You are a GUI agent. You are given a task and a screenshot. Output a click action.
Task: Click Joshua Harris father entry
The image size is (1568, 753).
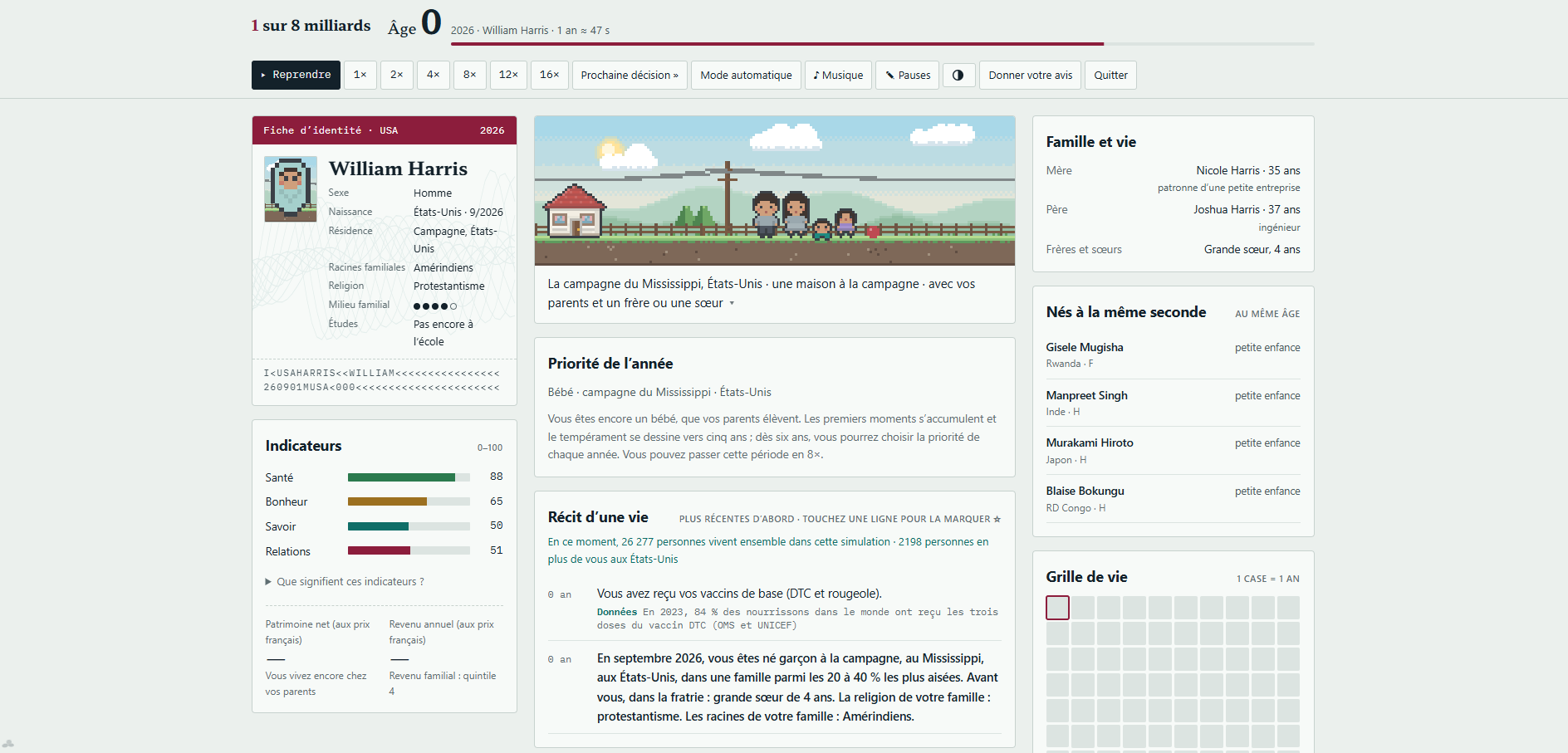pos(1173,218)
